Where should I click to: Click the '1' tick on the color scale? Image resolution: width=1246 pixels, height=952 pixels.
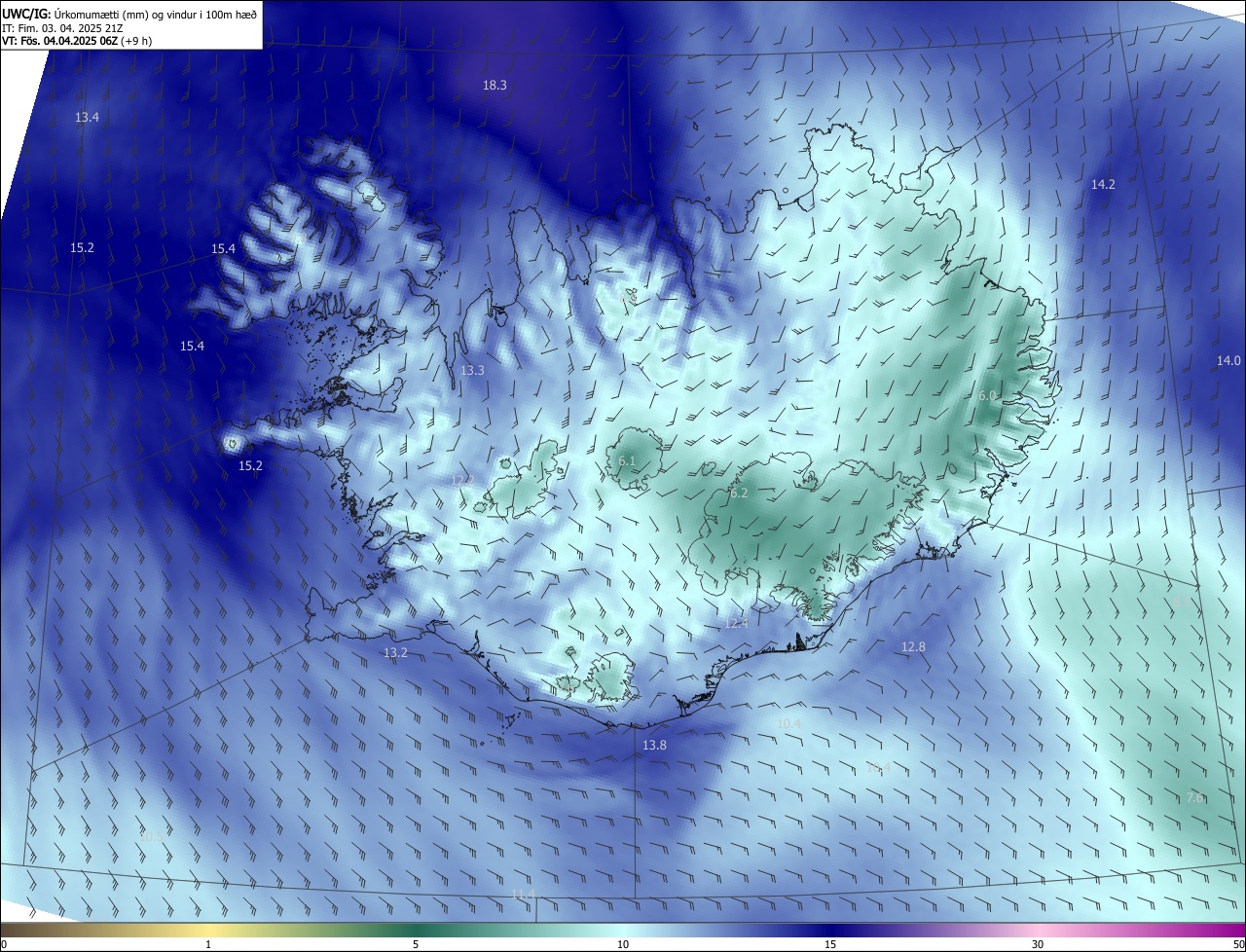pyautogui.click(x=208, y=944)
